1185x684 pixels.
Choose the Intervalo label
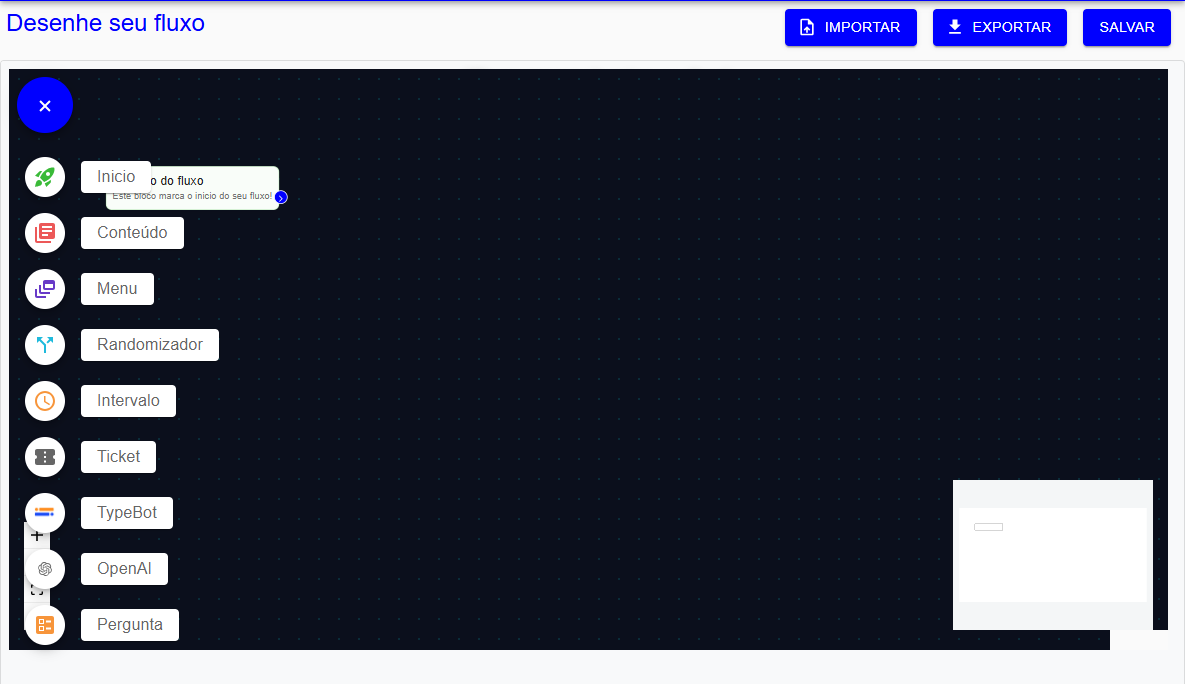128,401
